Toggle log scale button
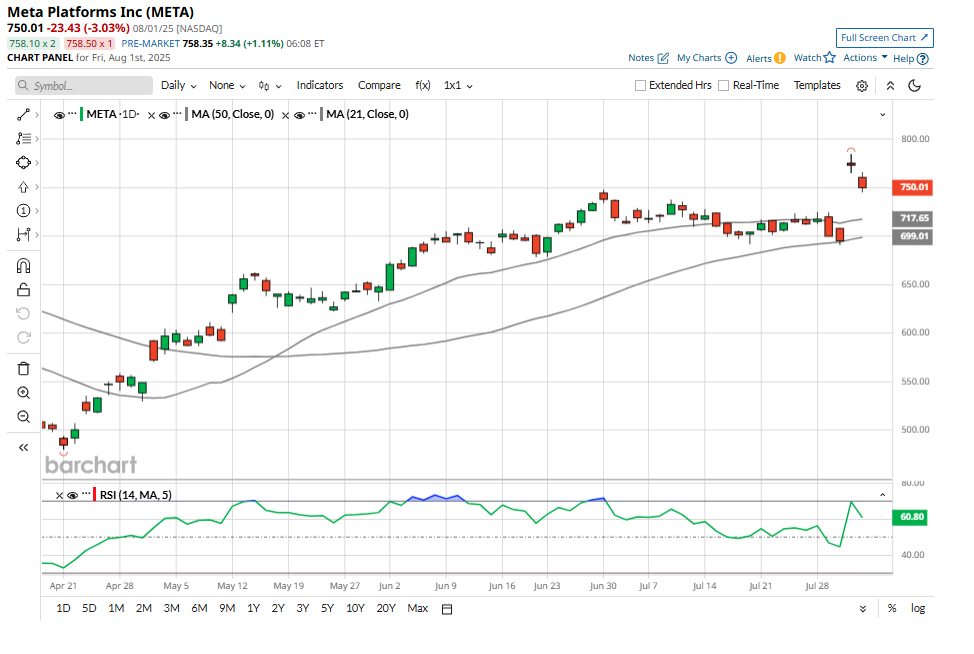974x654 pixels. click(918, 609)
